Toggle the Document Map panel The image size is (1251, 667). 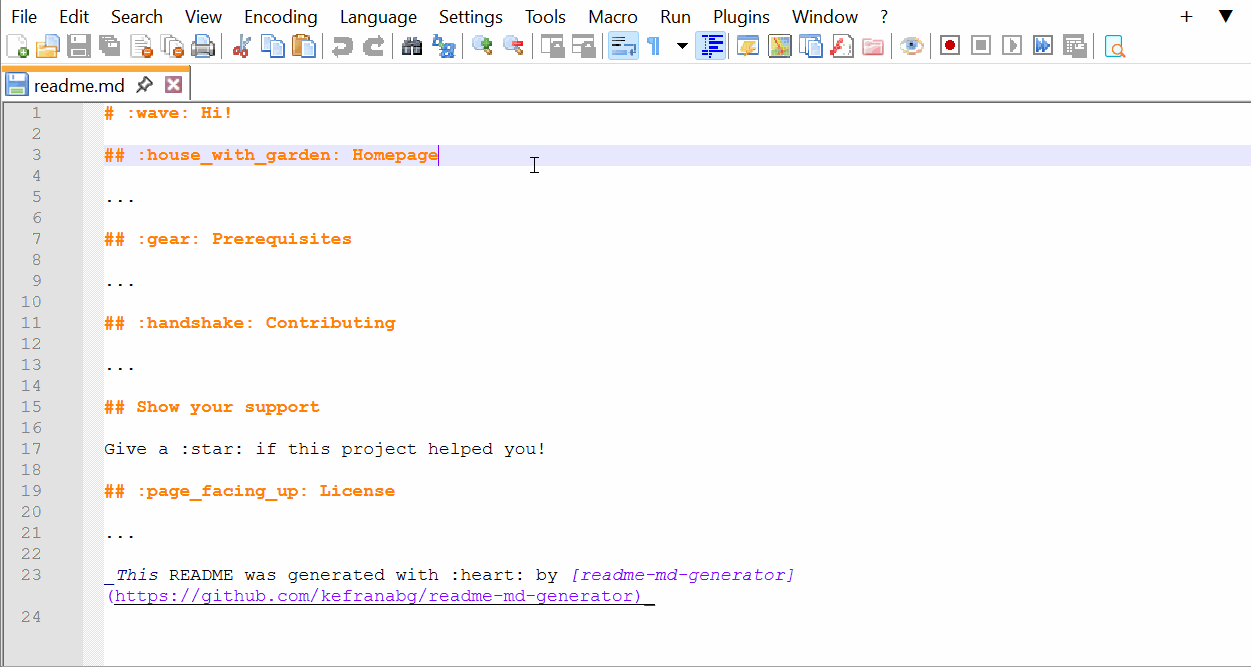[x=779, y=45]
